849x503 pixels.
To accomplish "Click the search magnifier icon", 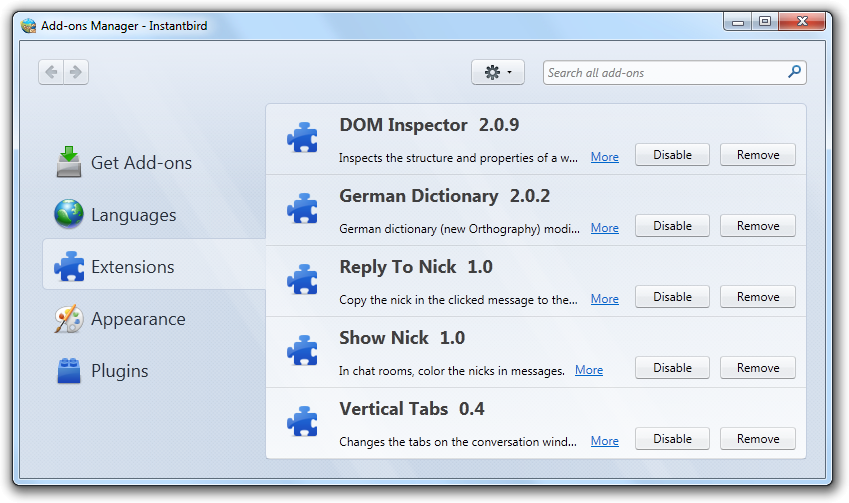I will (794, 72).
